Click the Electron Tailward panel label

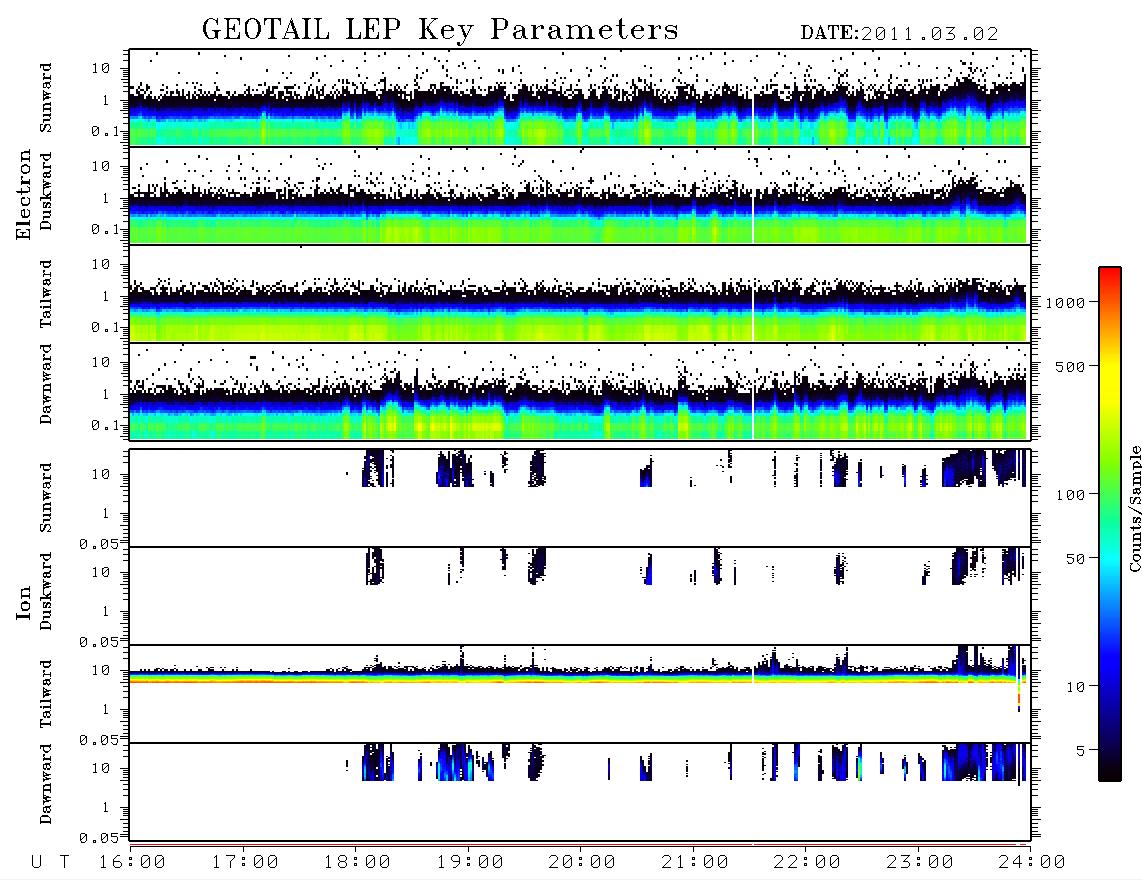(46, 294)
